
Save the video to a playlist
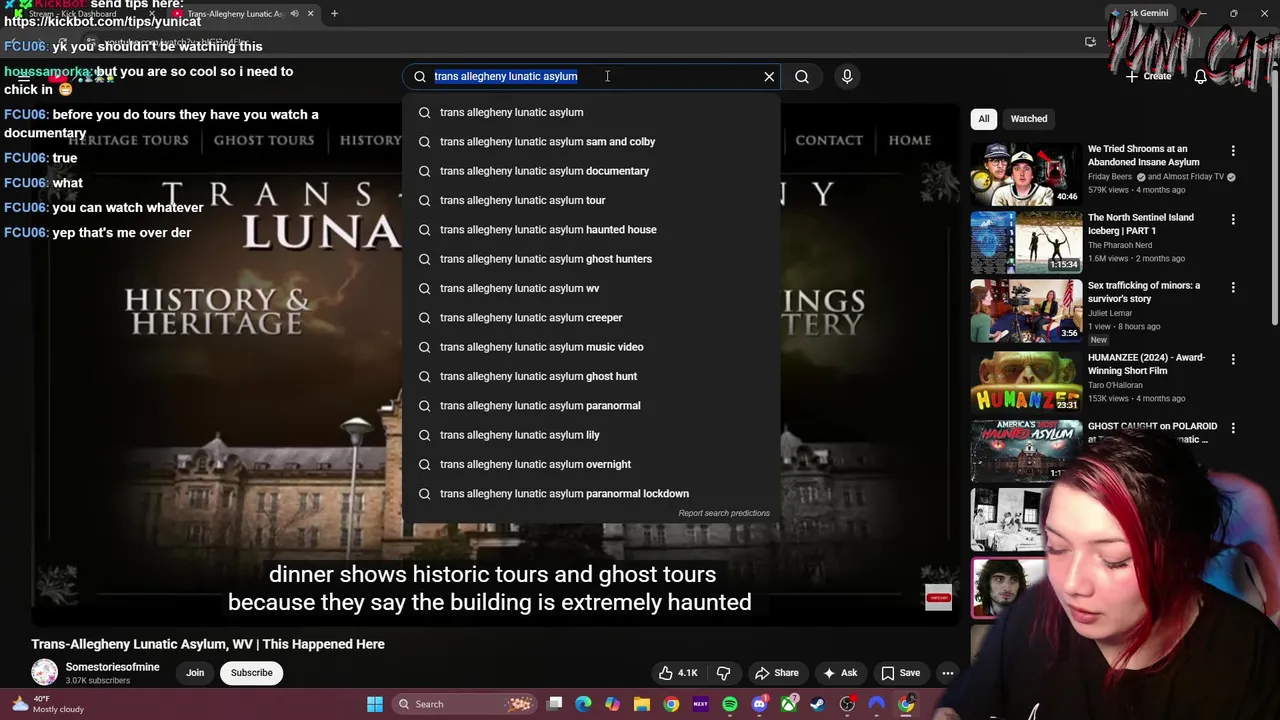tap(901, 673)
